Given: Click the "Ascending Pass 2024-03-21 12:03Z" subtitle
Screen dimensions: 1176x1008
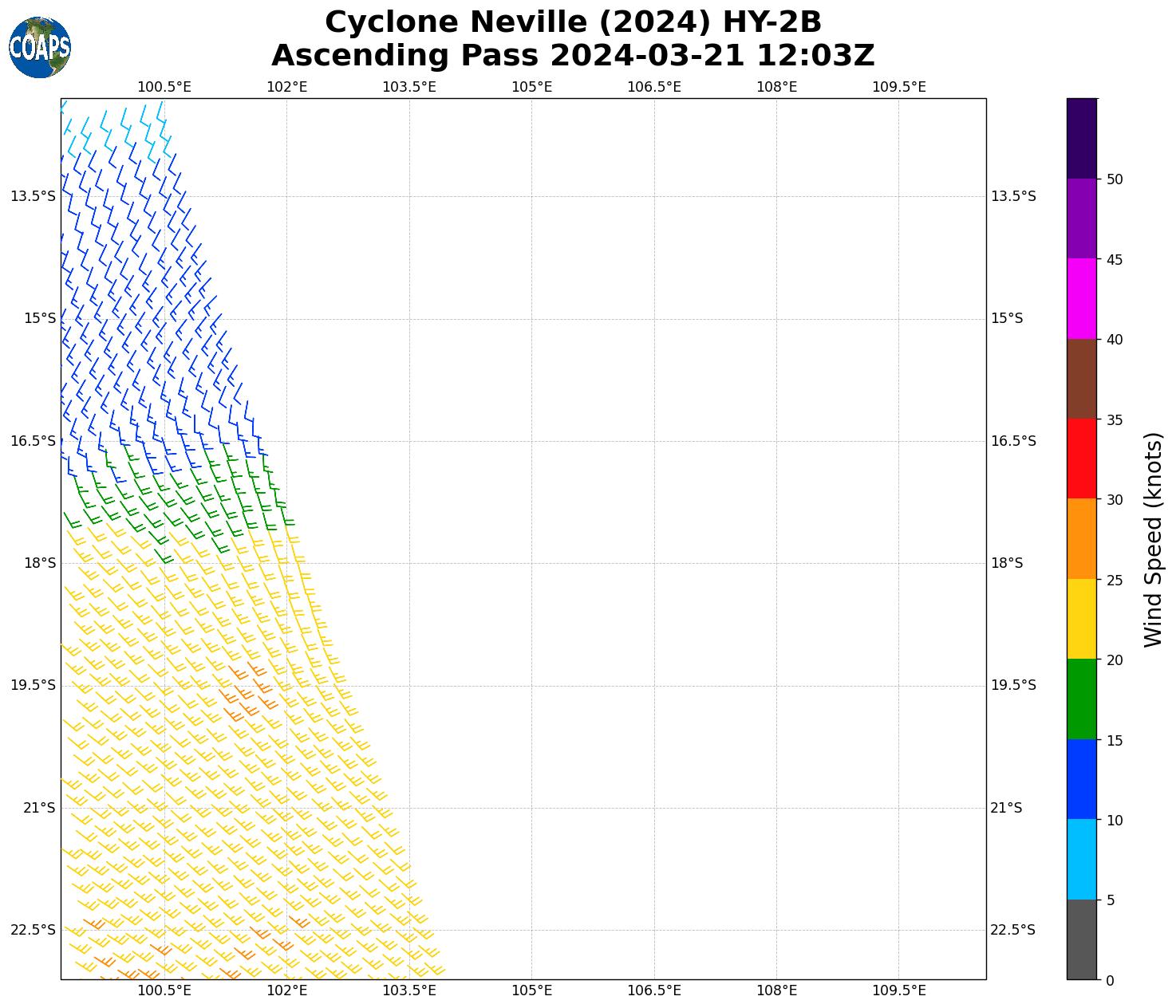Looking at the screenshot, I should [x=572, y=56].
